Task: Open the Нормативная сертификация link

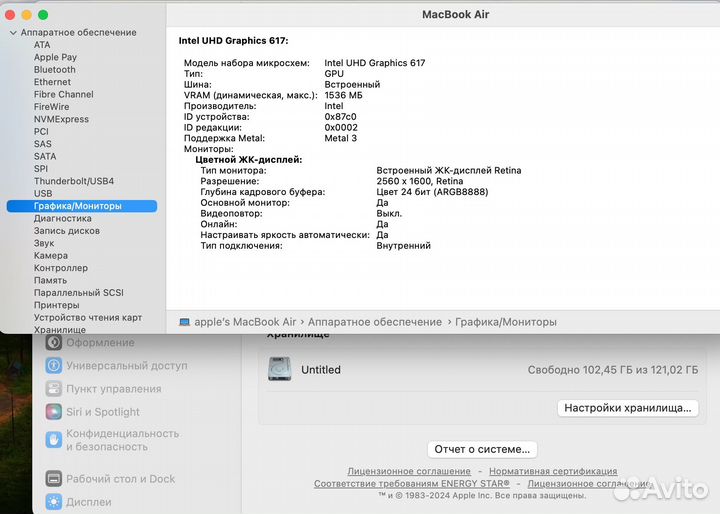Action: (x=553, y=471)
